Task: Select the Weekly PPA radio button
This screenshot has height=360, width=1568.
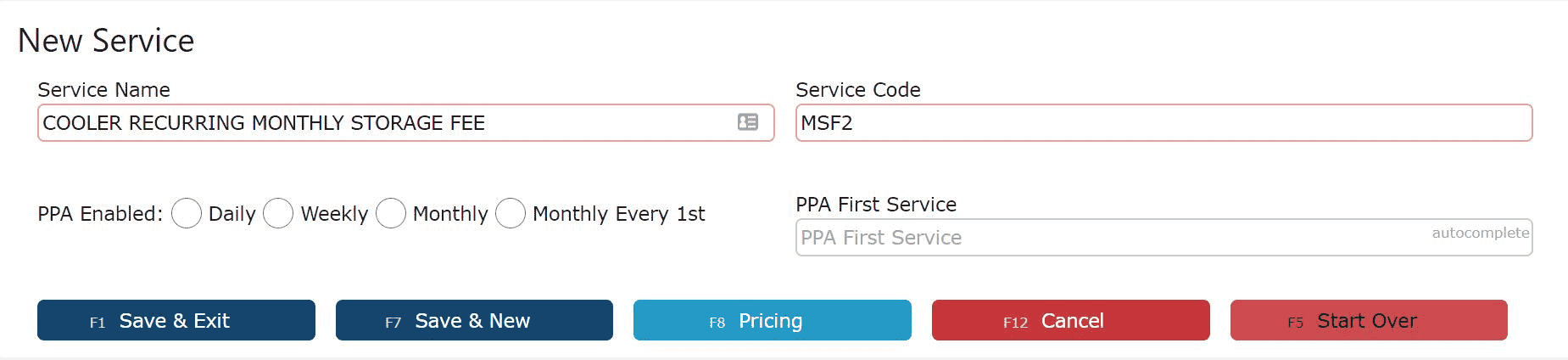Action: click(278, 214)
